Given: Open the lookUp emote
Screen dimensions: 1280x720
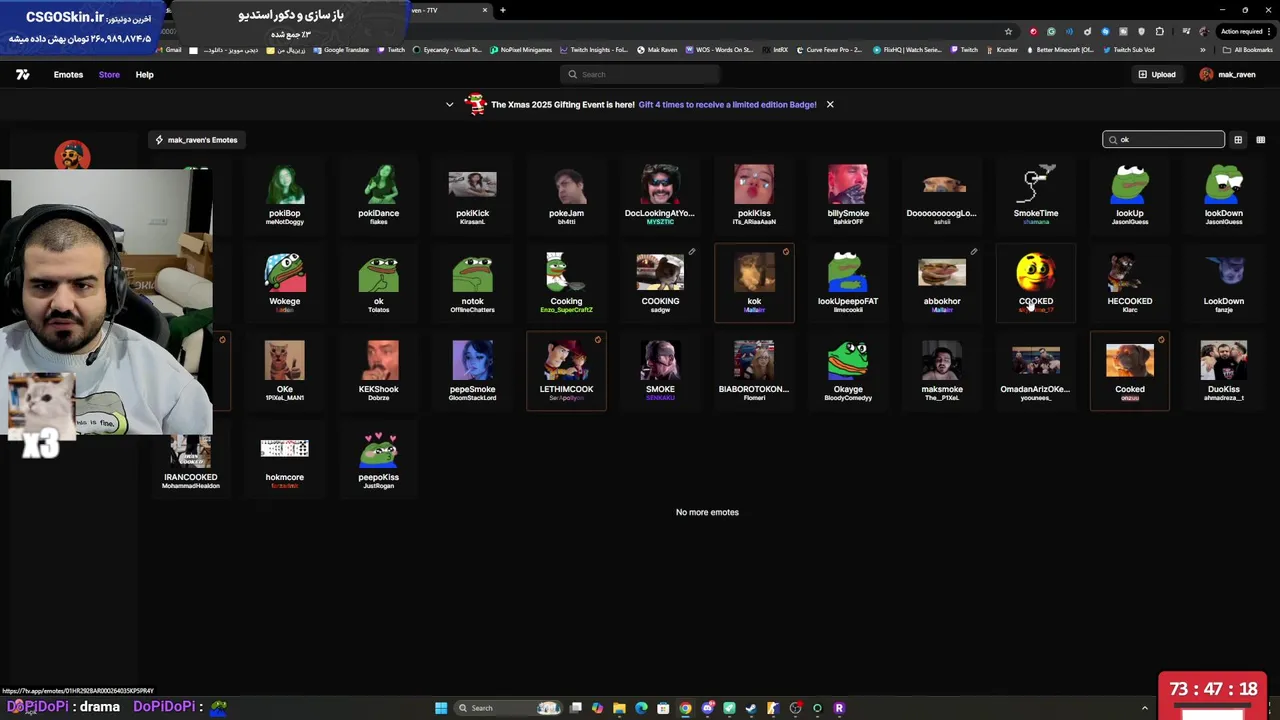Looking at the screenshot, I should [x=1130, y=195].
